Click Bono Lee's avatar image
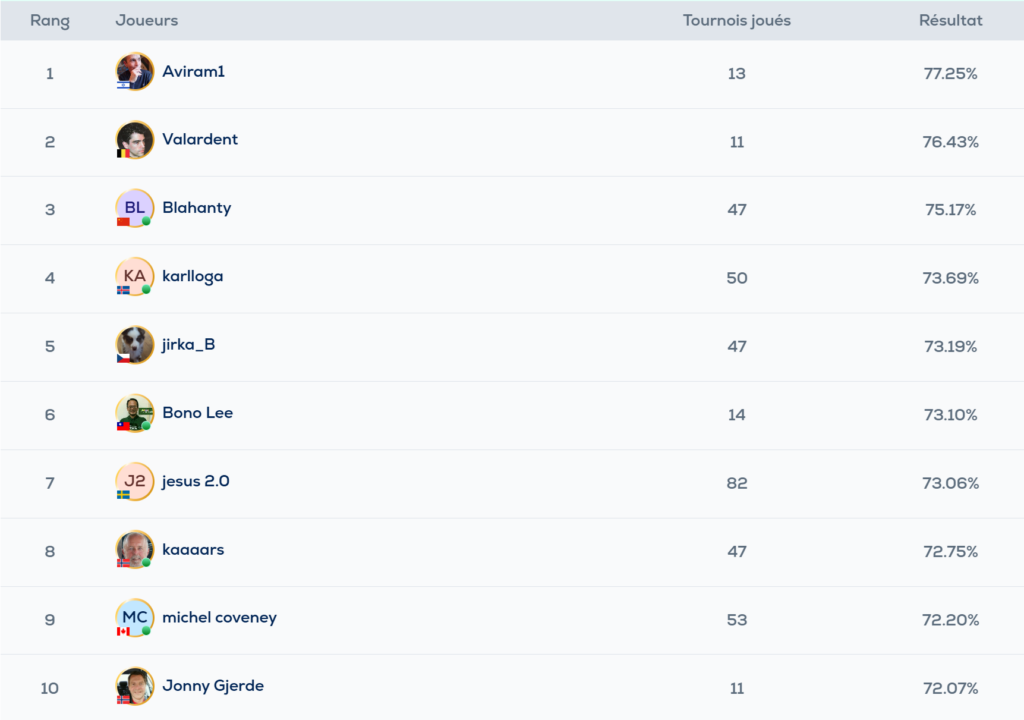The image size is (1024, 720). (135, 413)
